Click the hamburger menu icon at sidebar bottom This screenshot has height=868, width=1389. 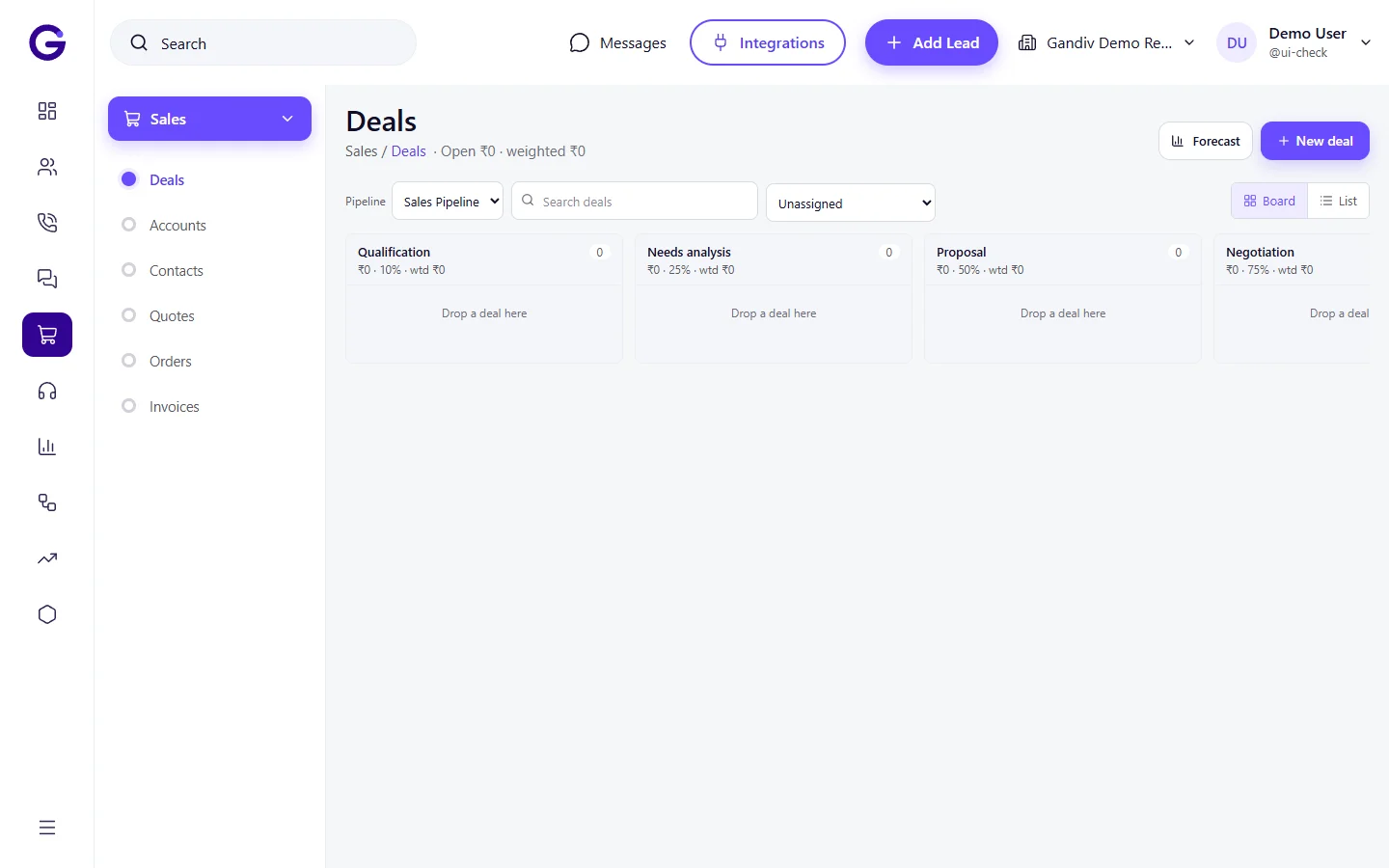point(47,827)
